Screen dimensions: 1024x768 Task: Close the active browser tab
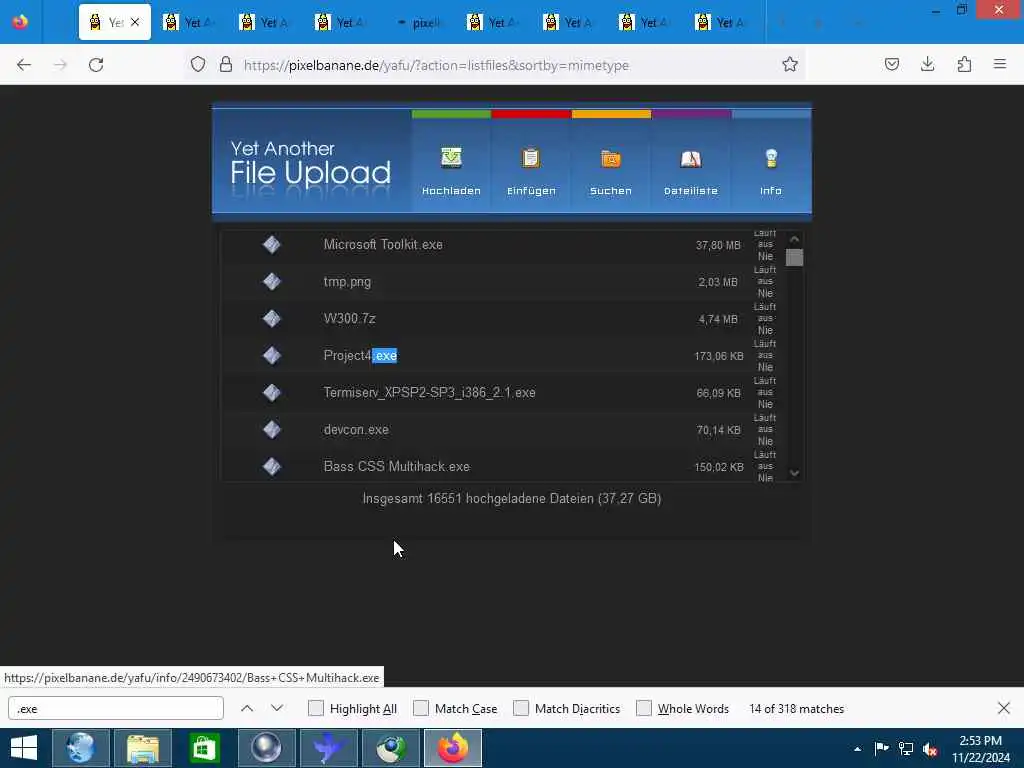[135, 22]
